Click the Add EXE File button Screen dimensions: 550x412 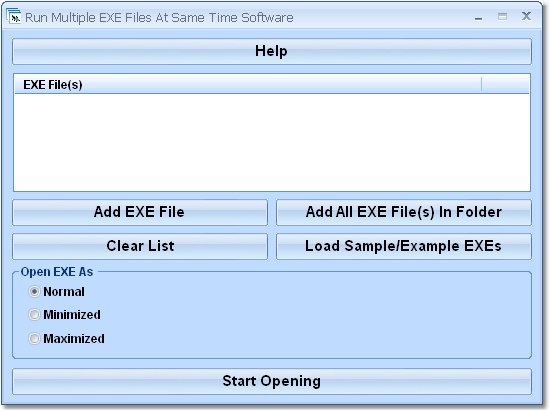tap(140, 212)
